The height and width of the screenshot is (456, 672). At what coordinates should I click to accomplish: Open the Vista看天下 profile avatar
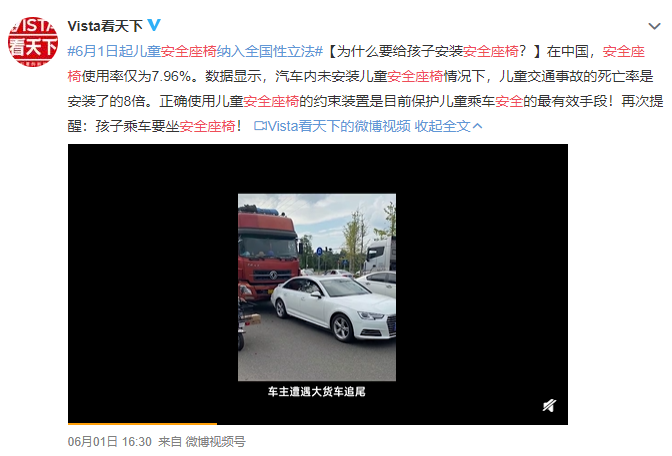click(x=33, y=42)
